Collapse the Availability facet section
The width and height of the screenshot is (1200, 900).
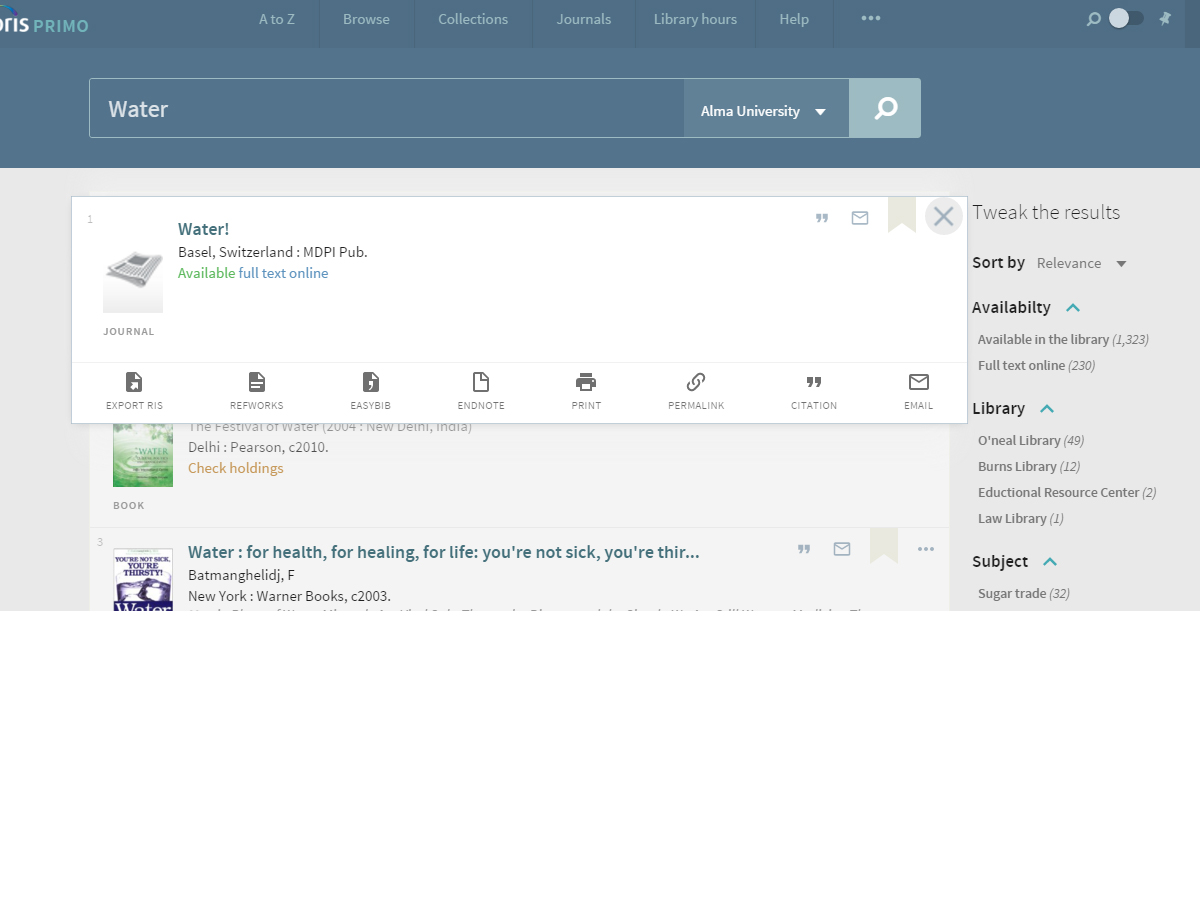click(1073, 308)
